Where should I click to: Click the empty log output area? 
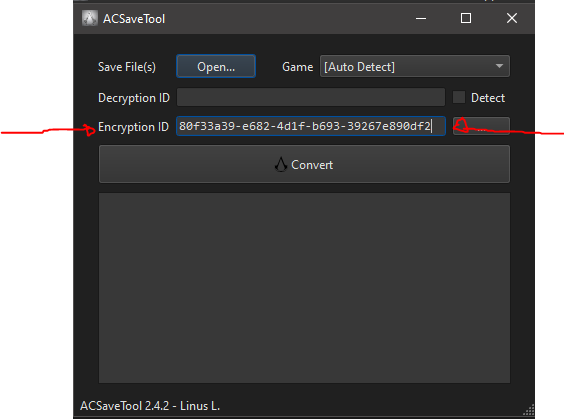click(304, 288)
